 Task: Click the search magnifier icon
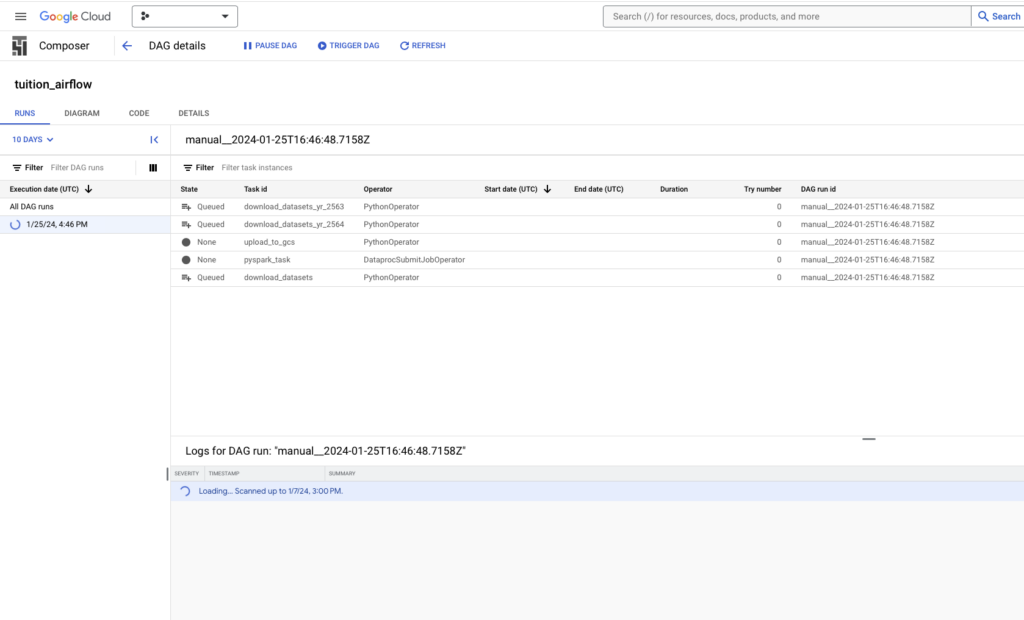[982, 16]
